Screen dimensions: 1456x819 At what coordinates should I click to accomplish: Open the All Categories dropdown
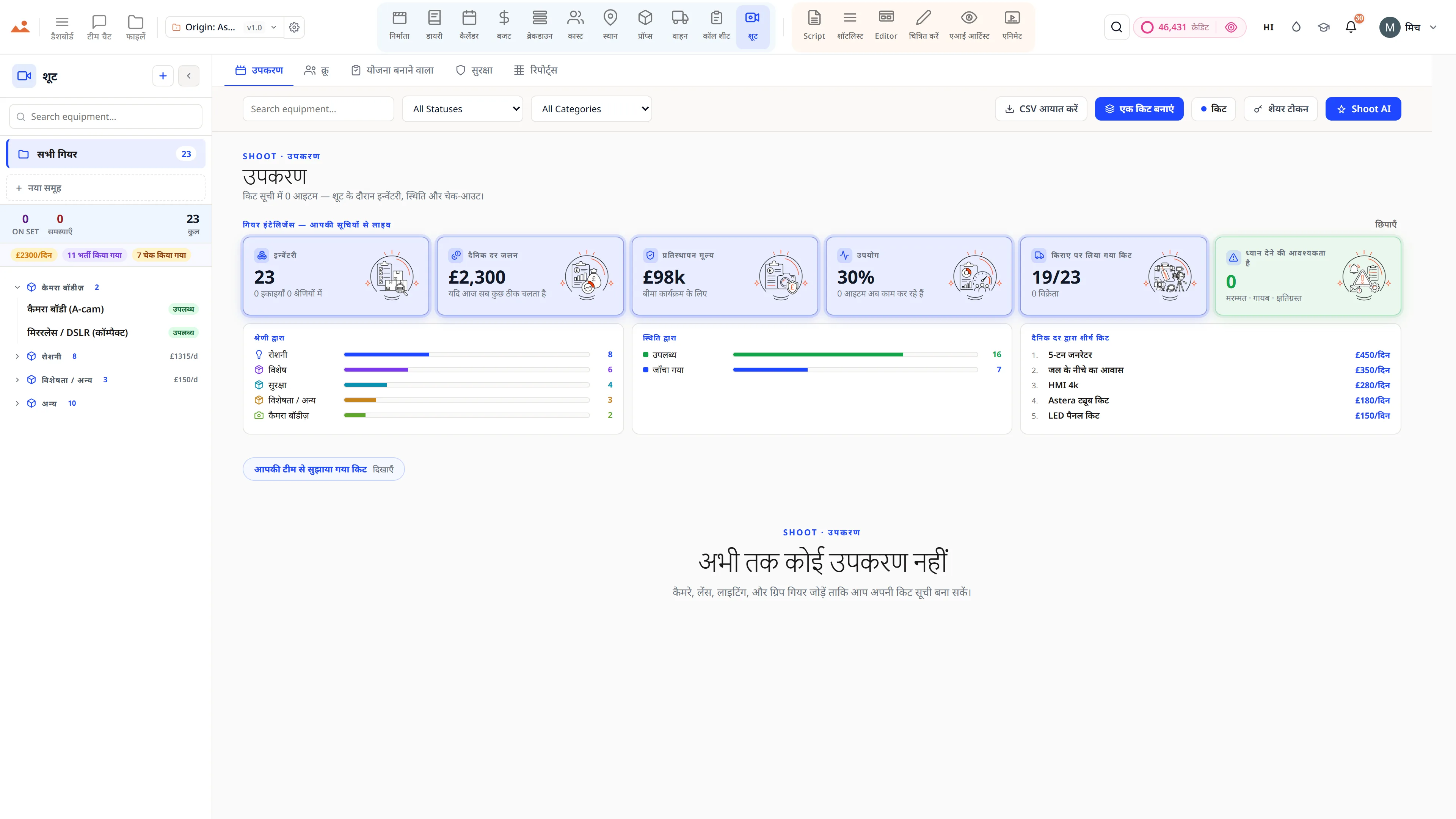point(591,109)
